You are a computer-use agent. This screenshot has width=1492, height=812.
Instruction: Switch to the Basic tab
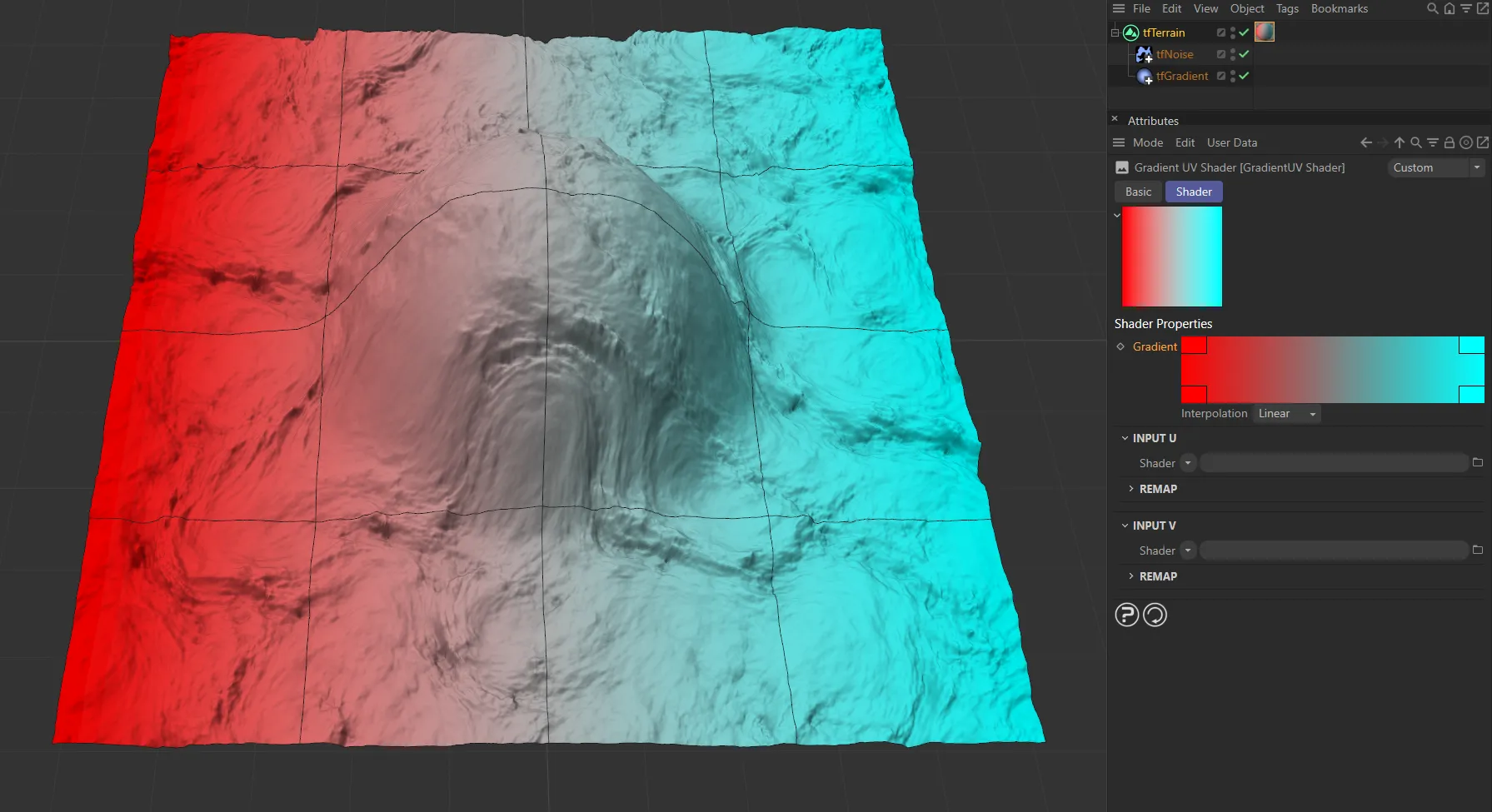(x=1138, y=192)
